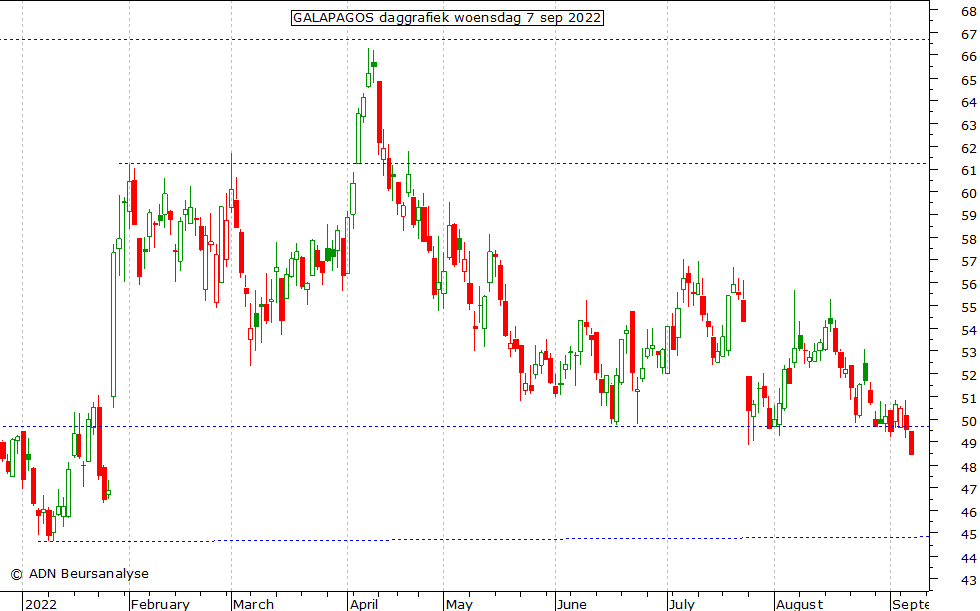Click price level 63 on y-axis
This screenshot has height=611, width=980.
click(969, 126)
